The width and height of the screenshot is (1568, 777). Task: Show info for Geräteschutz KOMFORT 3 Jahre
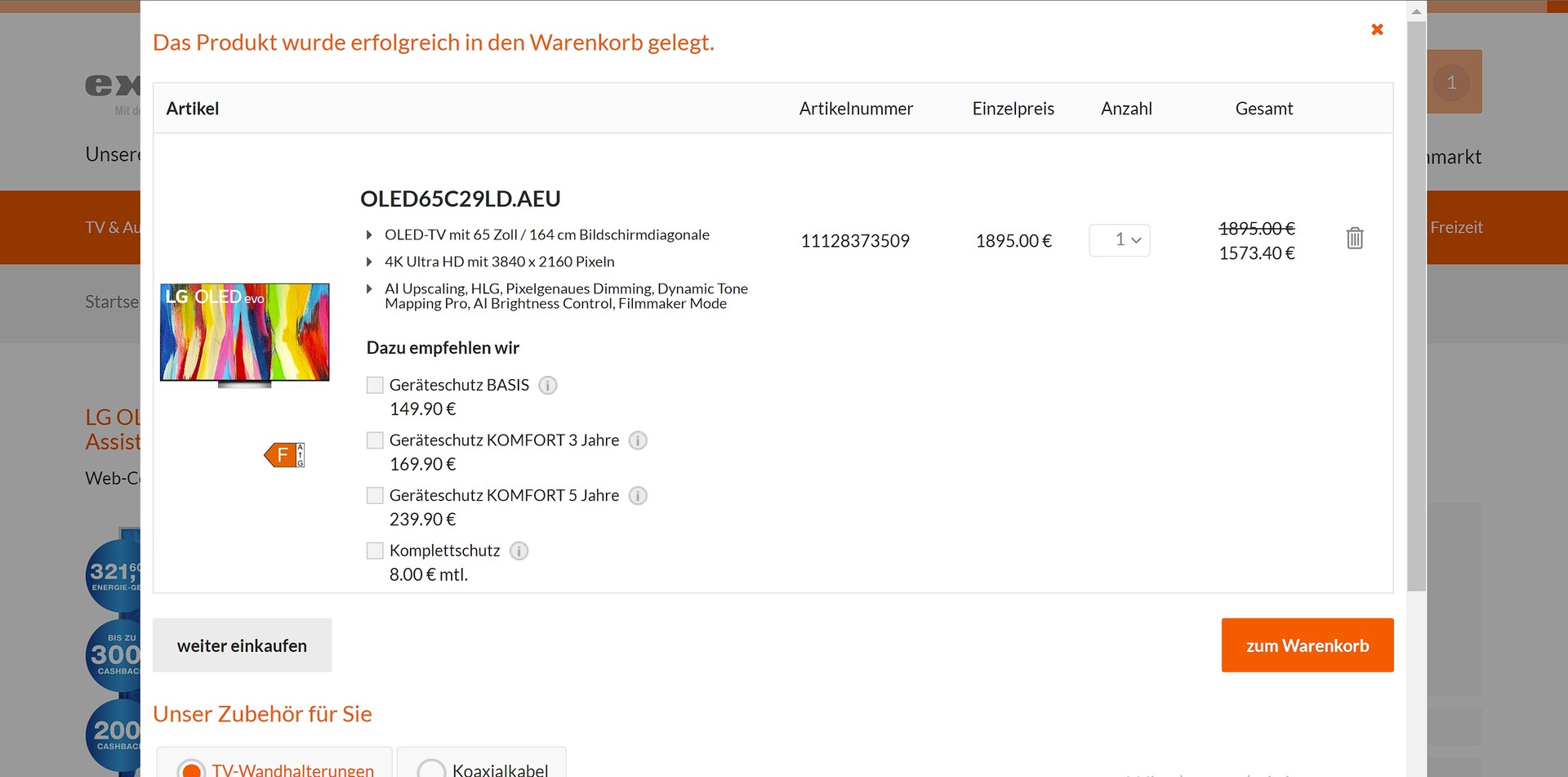638,440
